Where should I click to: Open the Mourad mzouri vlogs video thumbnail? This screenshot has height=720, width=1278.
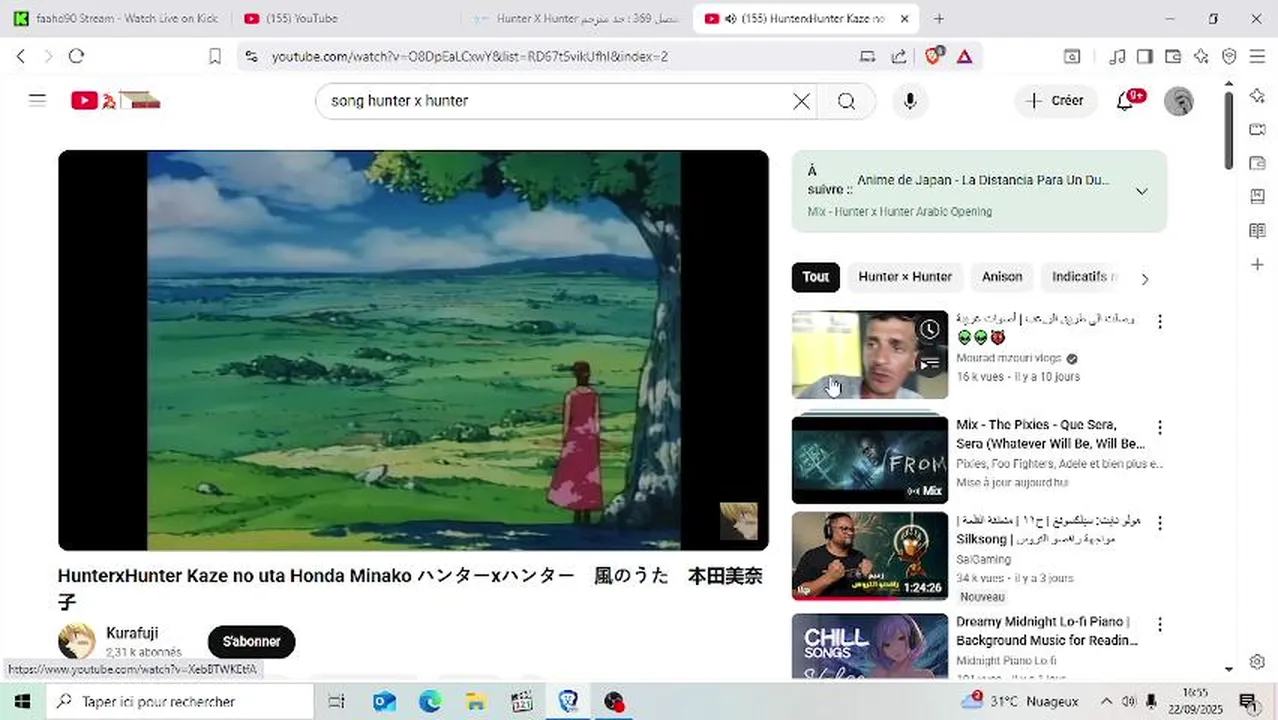tap(870, 354)
